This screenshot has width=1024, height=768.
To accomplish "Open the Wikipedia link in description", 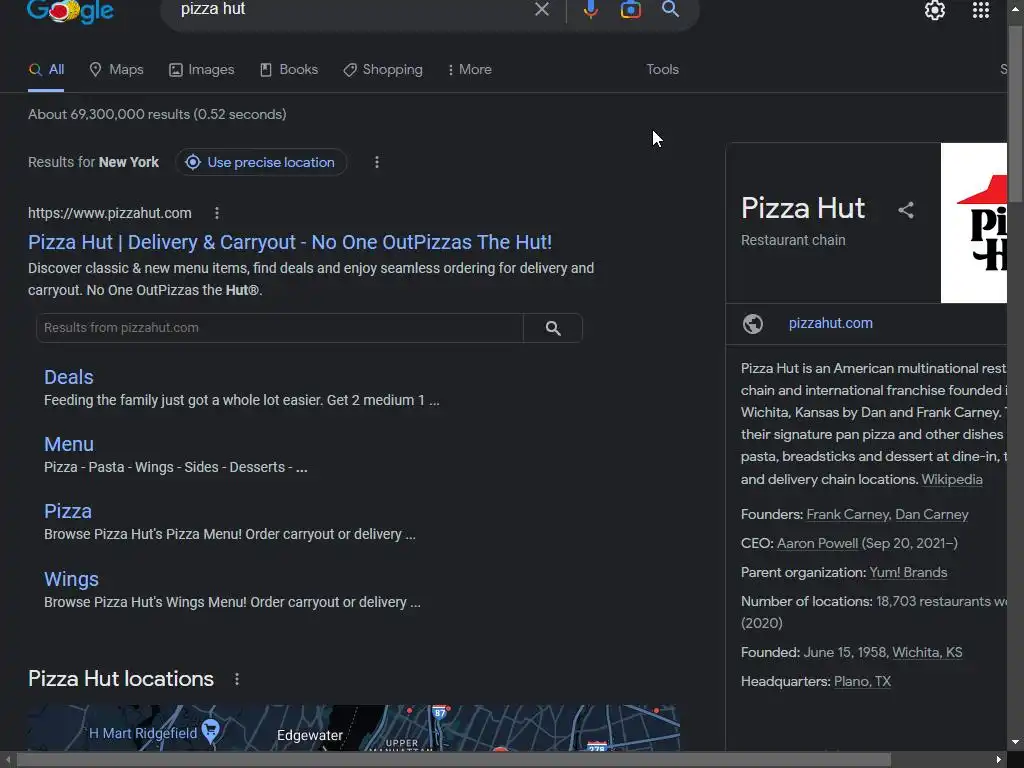I will 952,479.
